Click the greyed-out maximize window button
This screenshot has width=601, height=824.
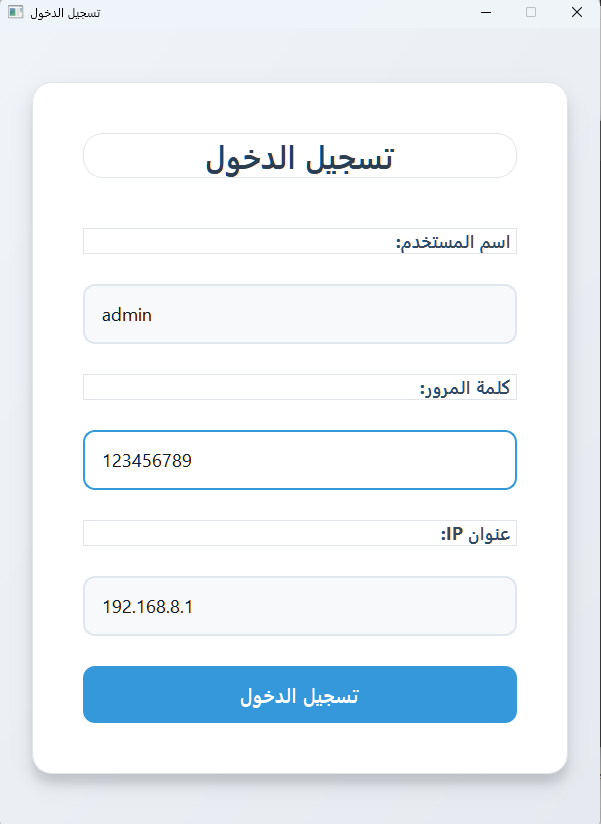pos(531,12)
